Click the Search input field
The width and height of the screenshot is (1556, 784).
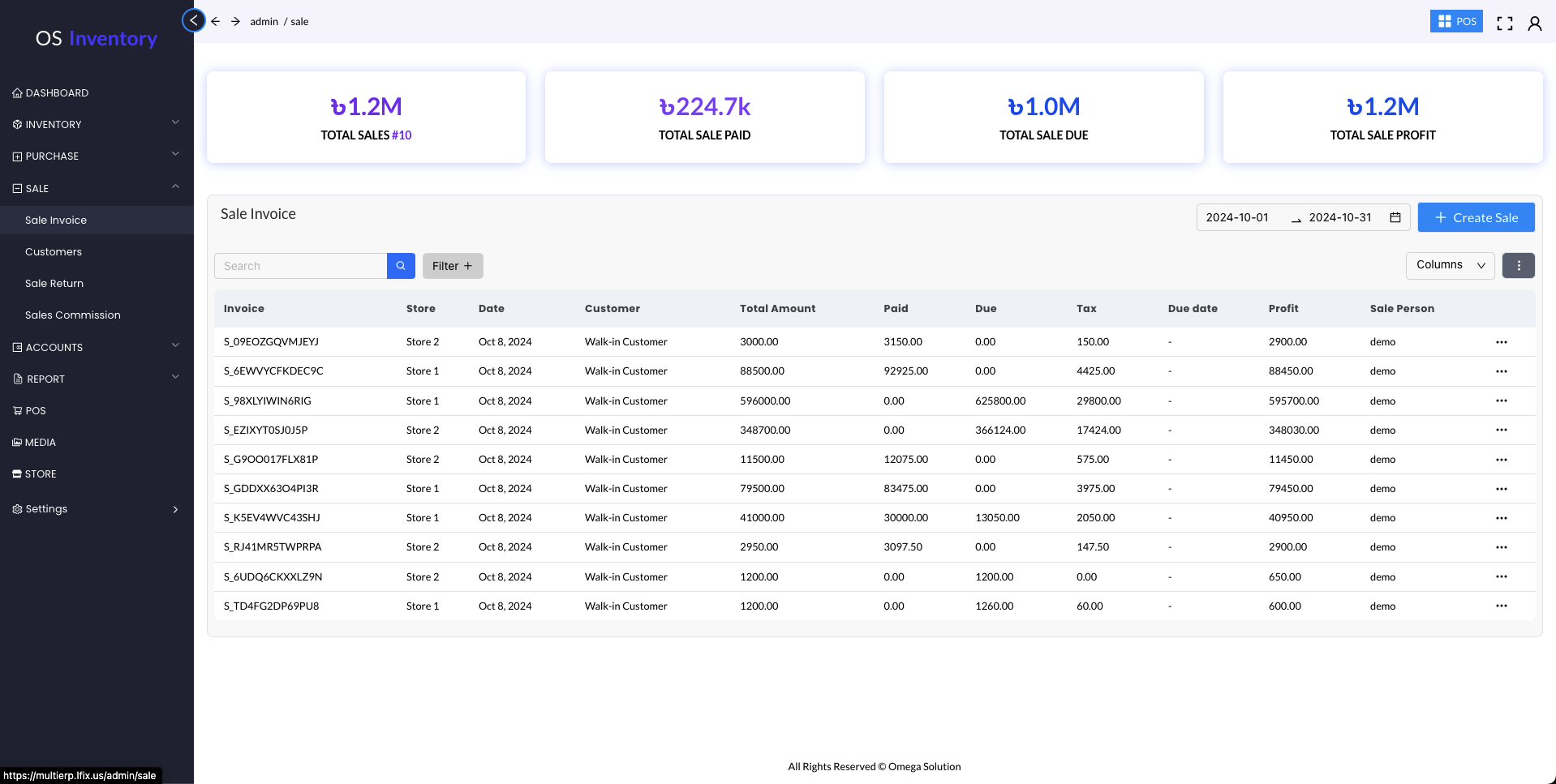point(300,266)
